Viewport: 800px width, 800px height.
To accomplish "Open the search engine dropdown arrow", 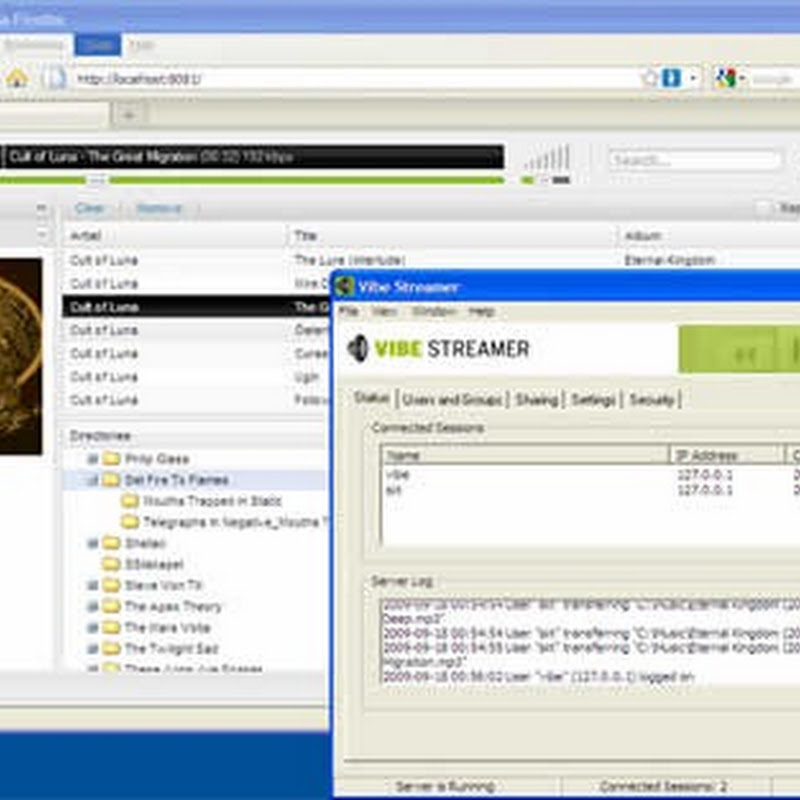I will (x=742, y=79).
